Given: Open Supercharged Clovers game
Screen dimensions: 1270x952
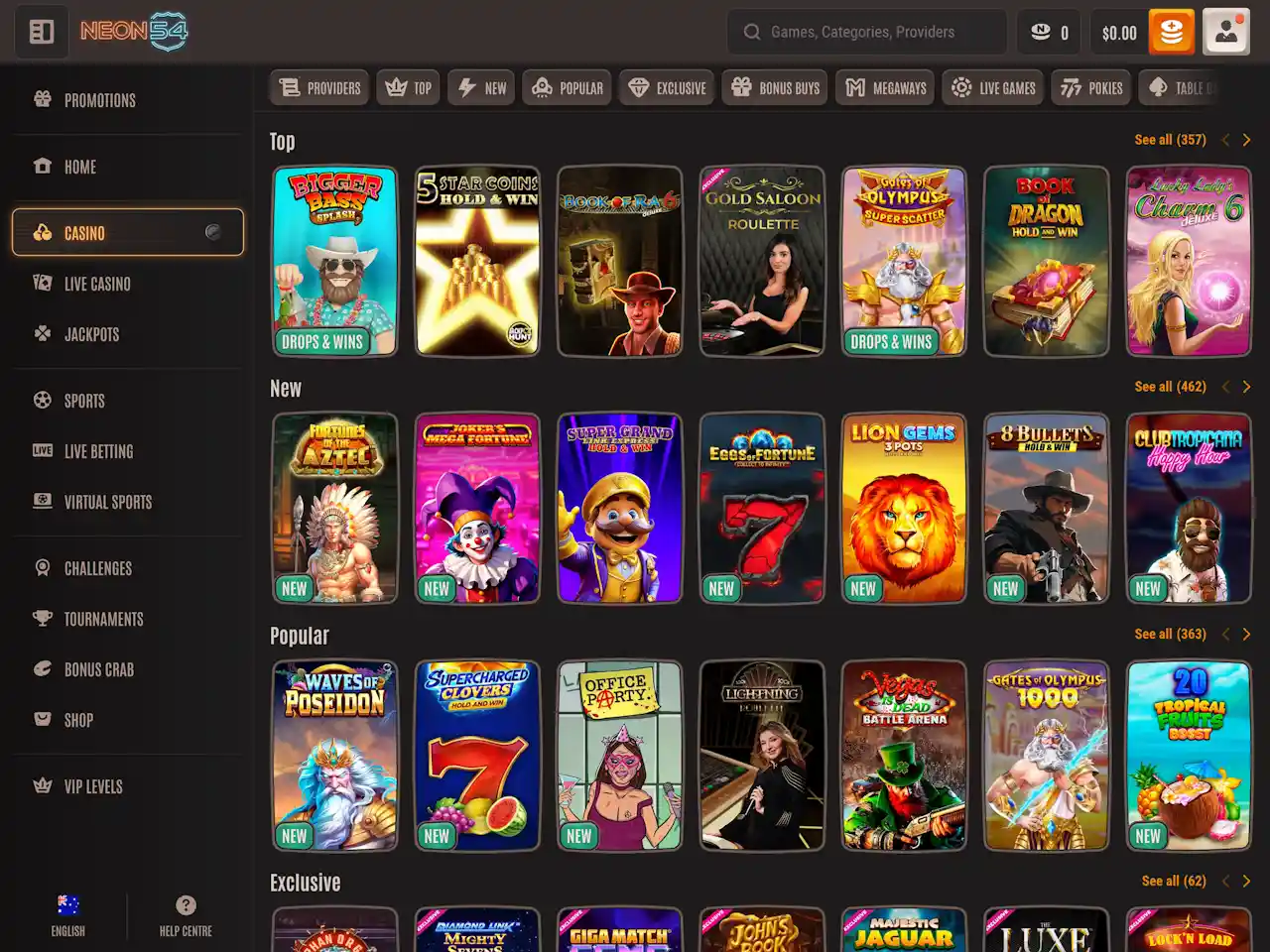Looking at the screenshot, I should click(x=477, y=756).
